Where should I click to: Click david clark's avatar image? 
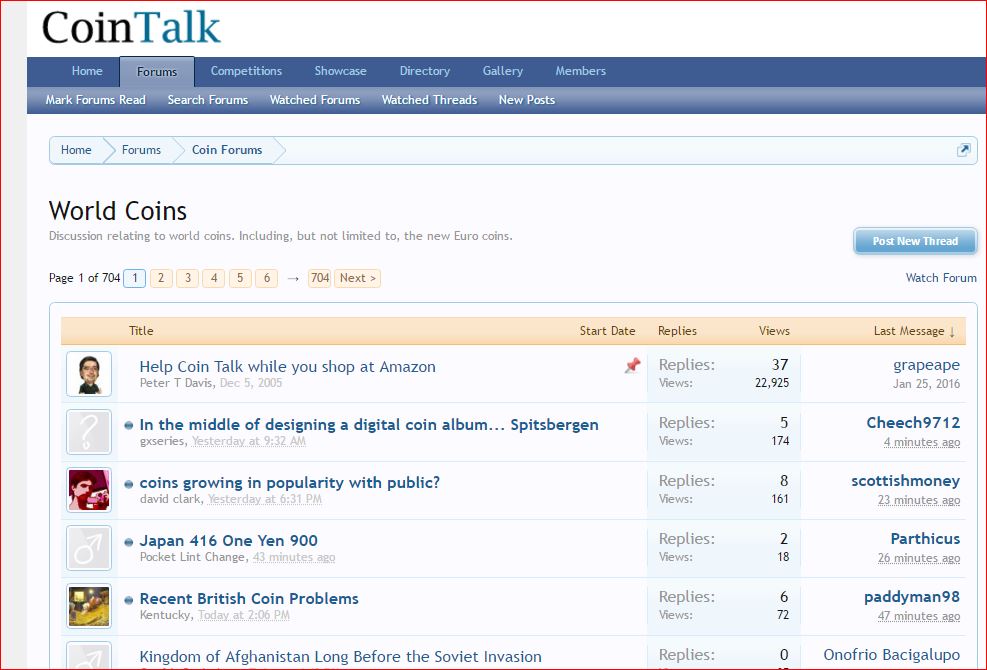click(89, 490)
